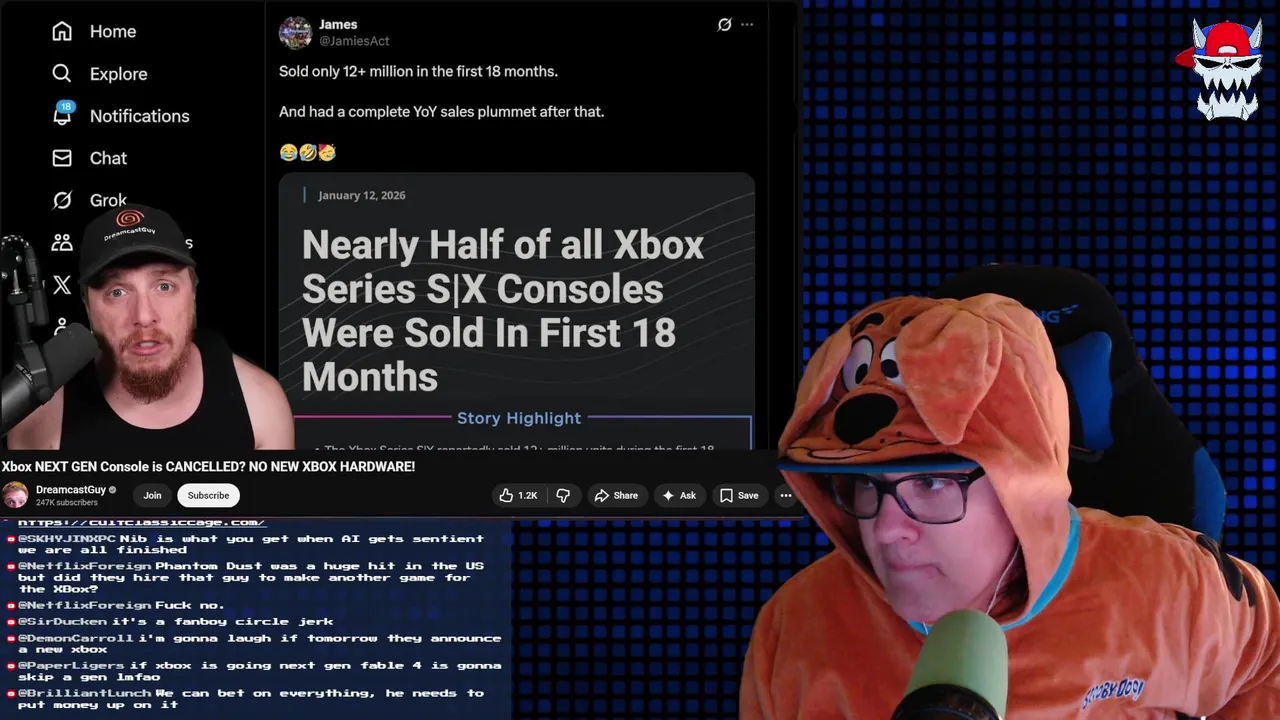The width and height of the screenshot is (1280, 720).
Task: Save the video to a playlist
Action: click(739, 495)
